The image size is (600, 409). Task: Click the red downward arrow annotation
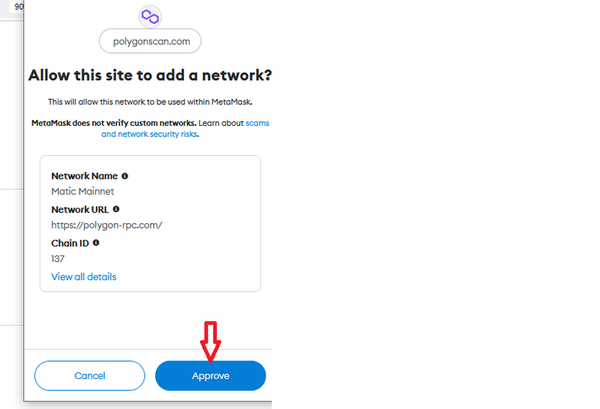[210, 342]
